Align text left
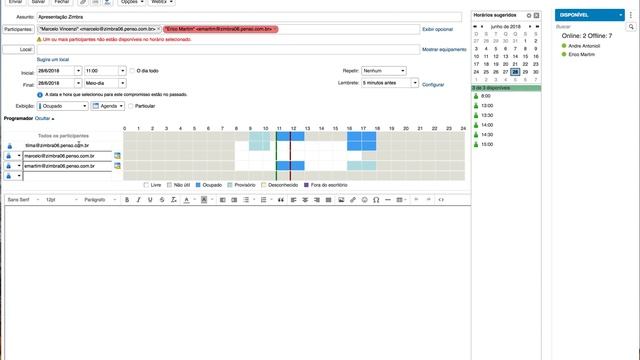The height and width of the screenshot is (360, 640). pos(293,200)
